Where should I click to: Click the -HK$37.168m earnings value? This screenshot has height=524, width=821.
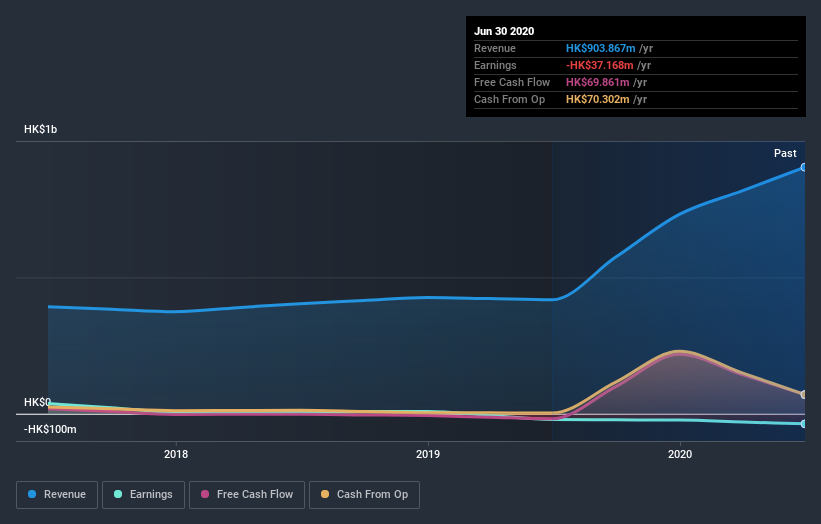click(x=600, y=65)
